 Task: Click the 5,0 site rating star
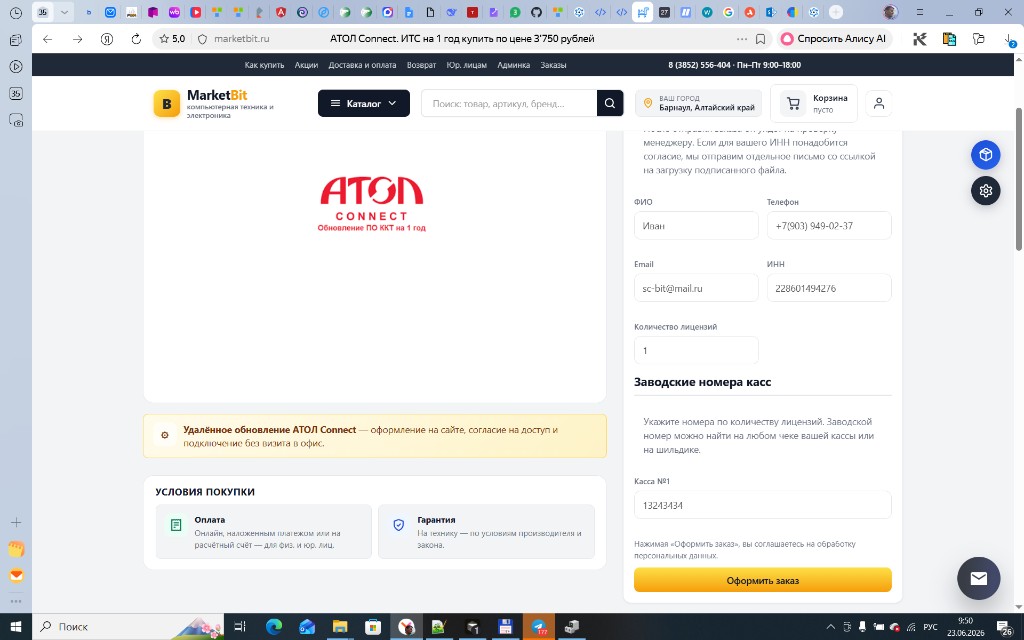click(x=172, y=39)
